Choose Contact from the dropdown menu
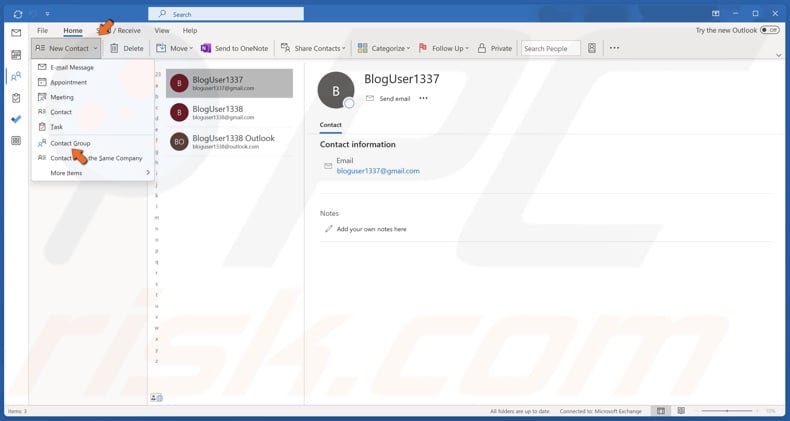Image resolution: width=790 pixels, height=421 pixels. coord(93,112)
